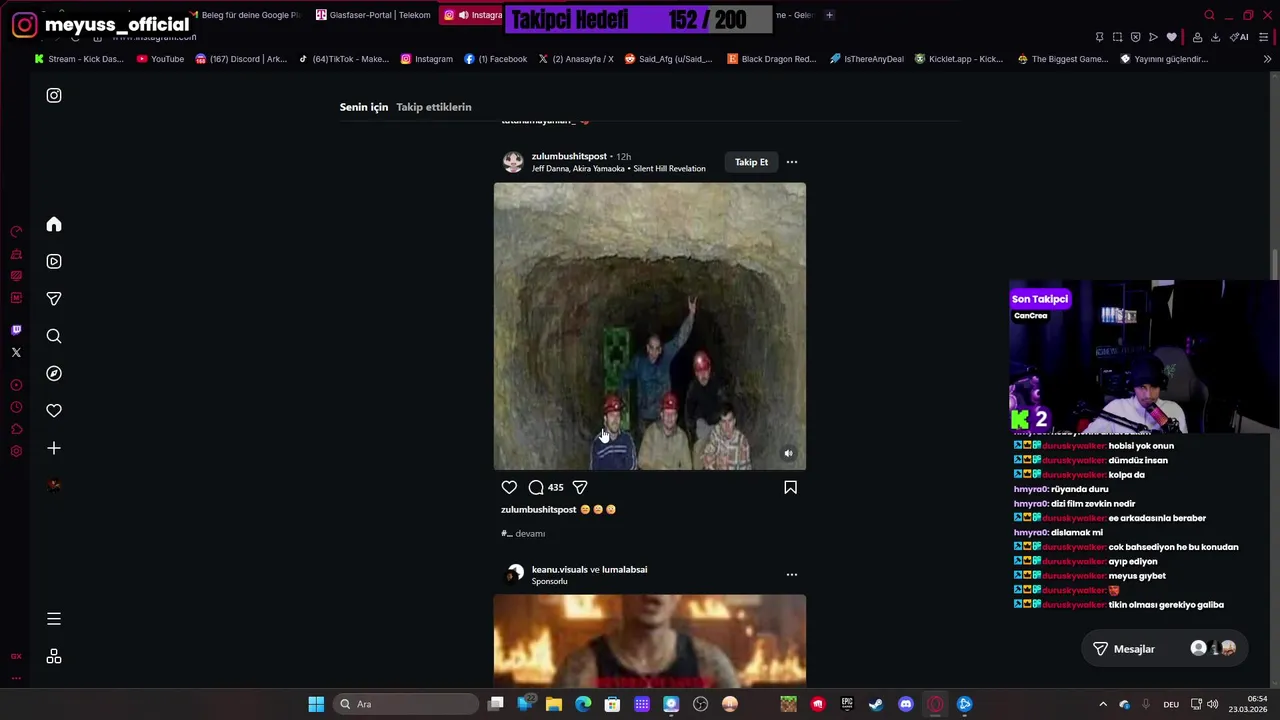
Task: Mute or unmute the cave video
Action: point(788,454)
